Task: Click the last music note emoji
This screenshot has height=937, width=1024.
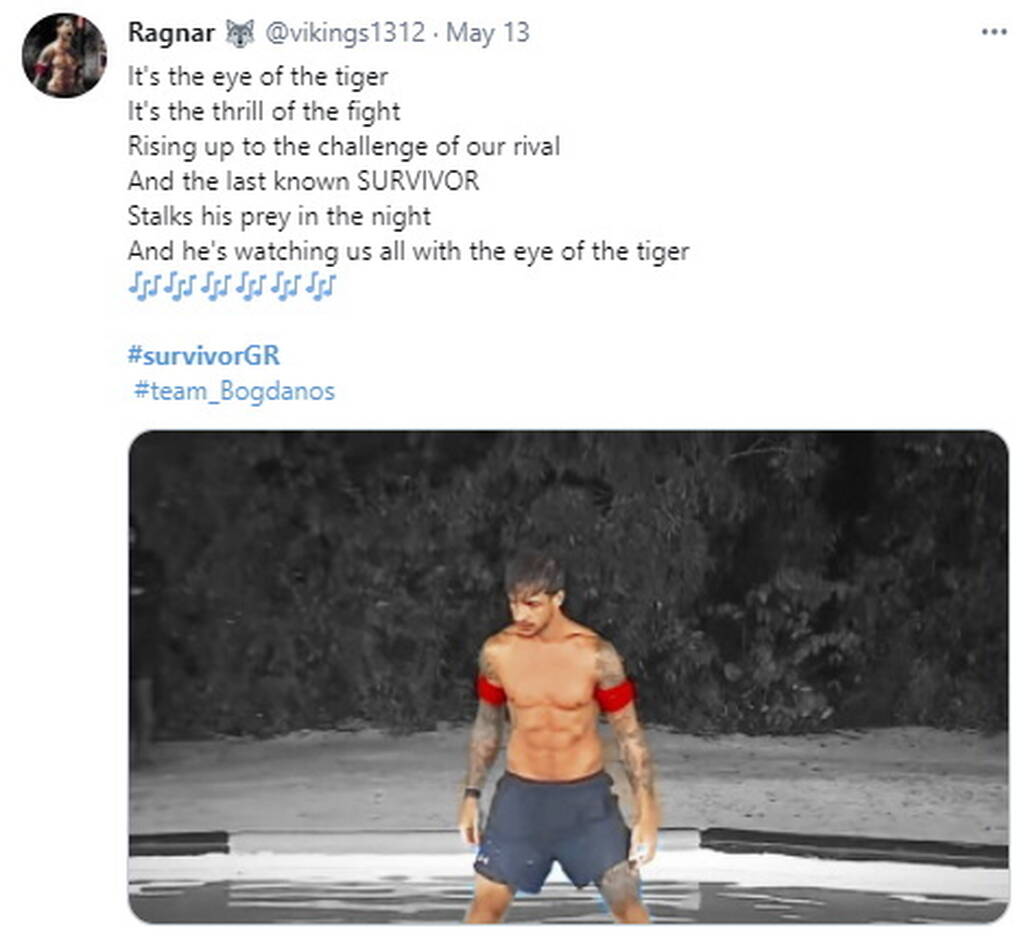Action: 322,287
